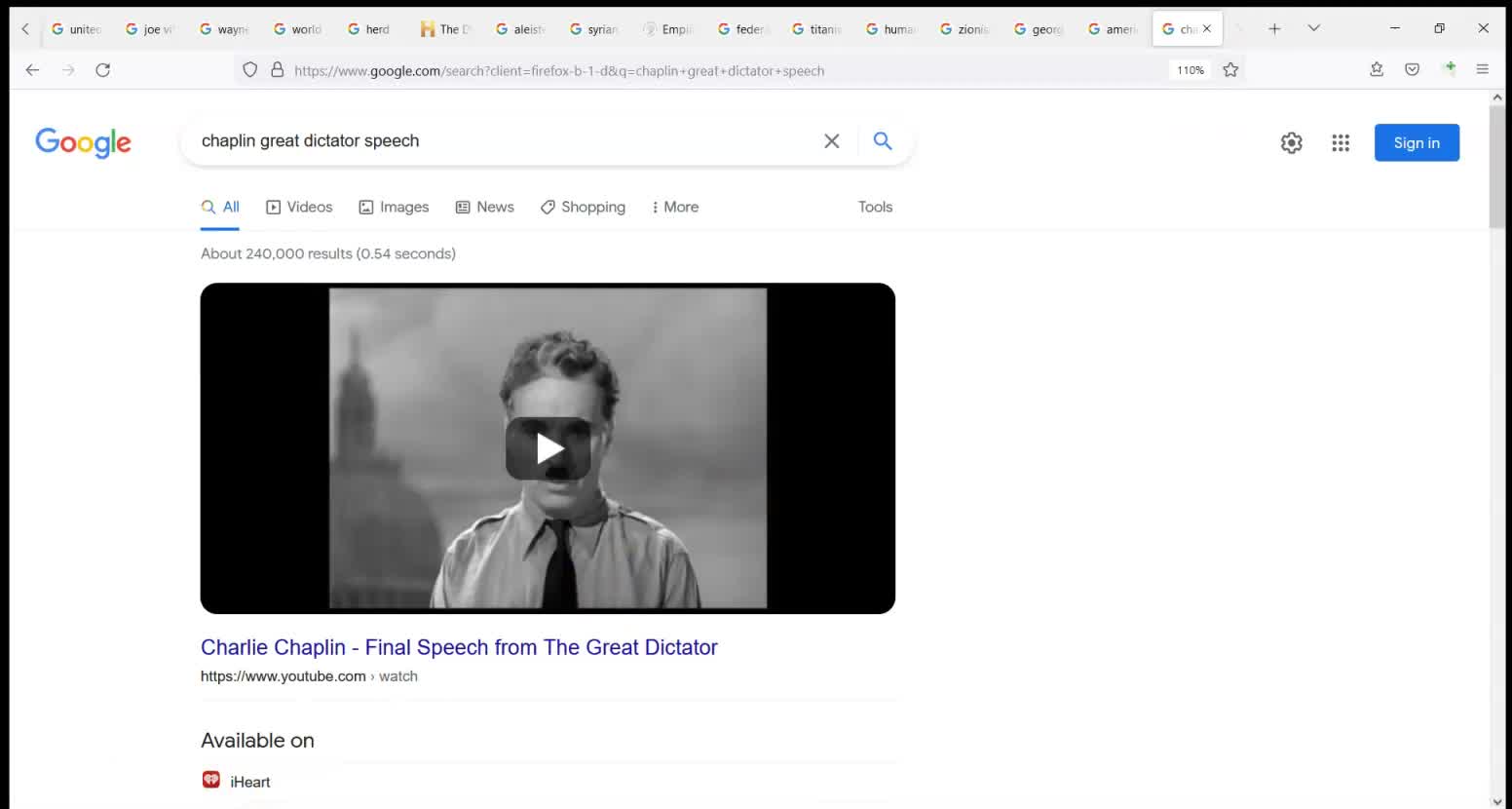Click the iHeart availability link
This screenshot has height=809, width=1512.
tap(250, 782)
